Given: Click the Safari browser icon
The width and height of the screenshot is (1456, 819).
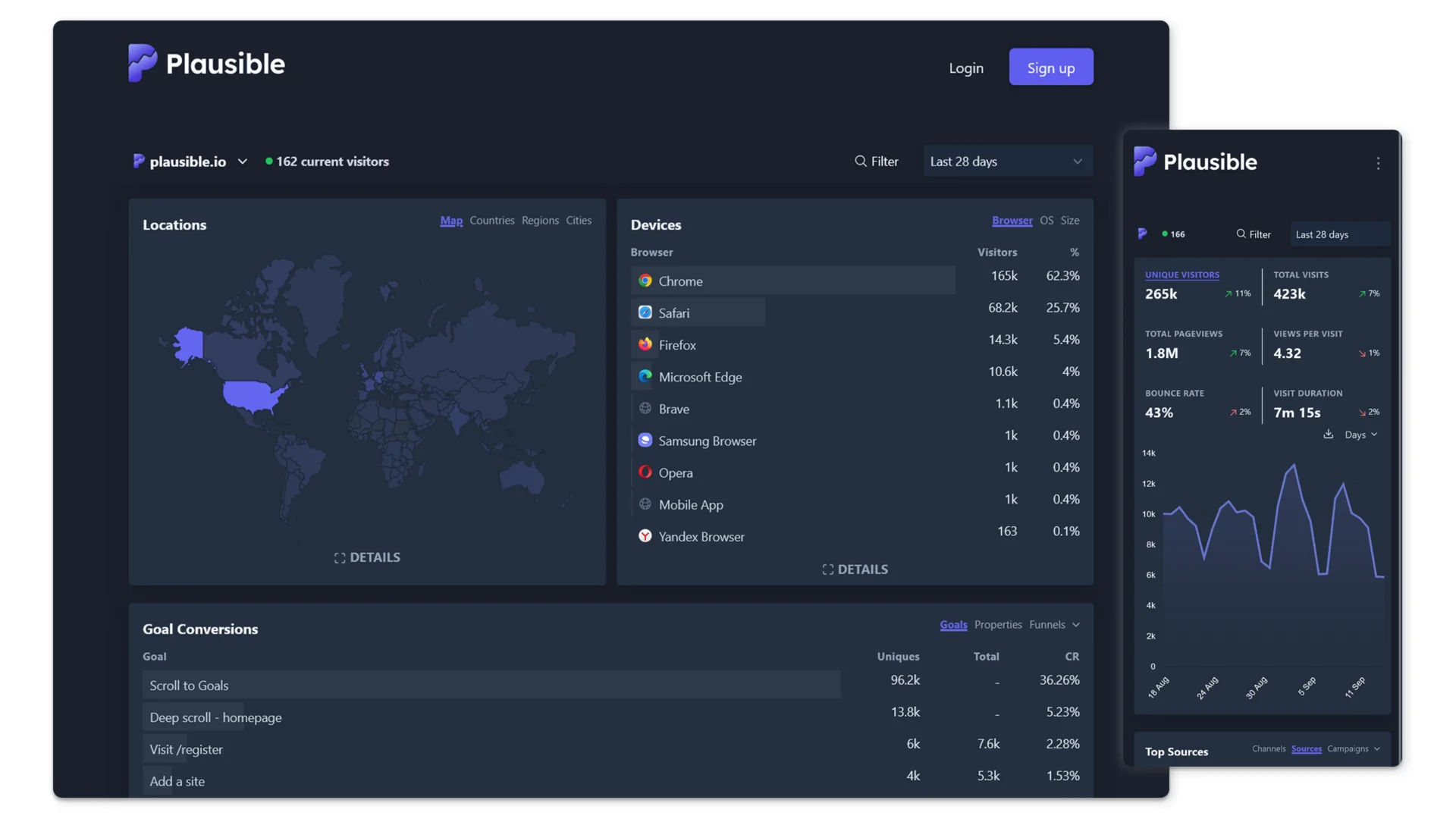Looking at the screenshot, I should click(645, 312).
